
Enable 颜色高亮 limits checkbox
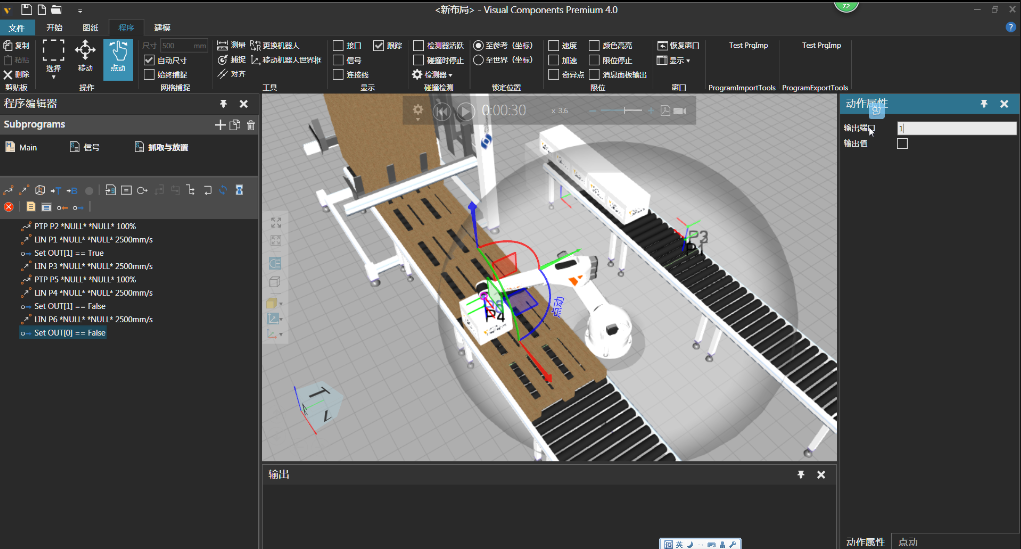click(x=594, y=45)
